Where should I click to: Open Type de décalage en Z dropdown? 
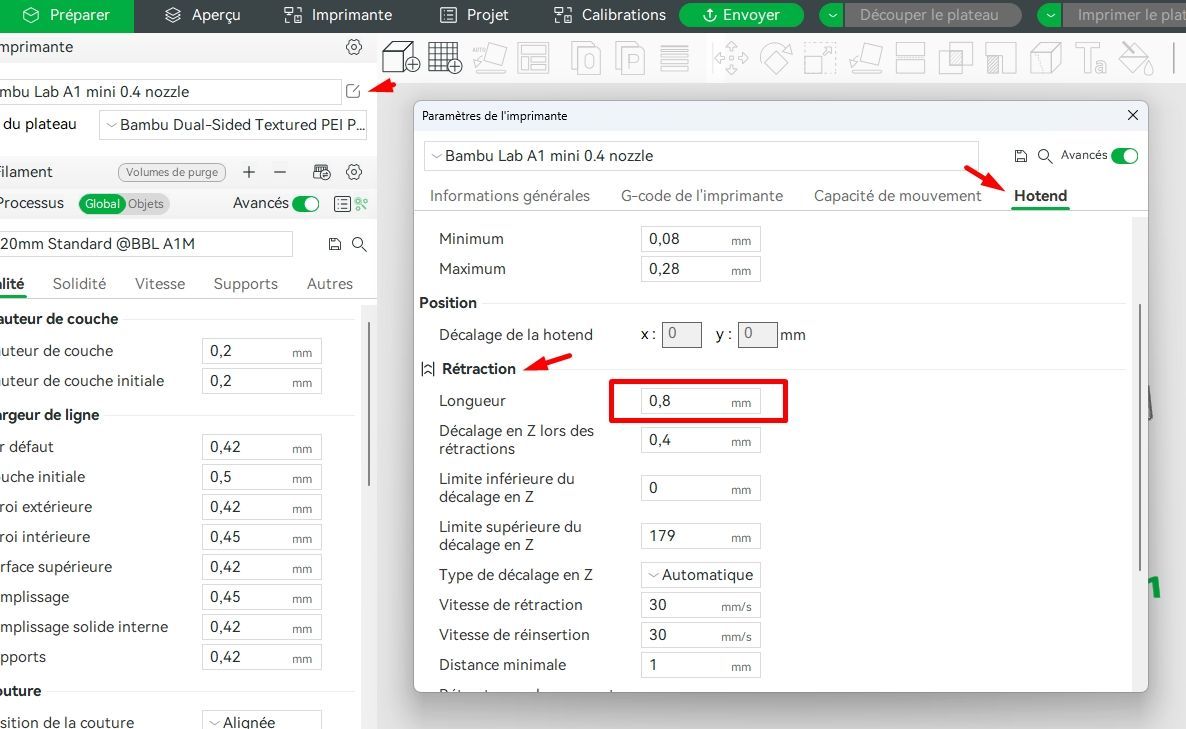pos(700,575)
